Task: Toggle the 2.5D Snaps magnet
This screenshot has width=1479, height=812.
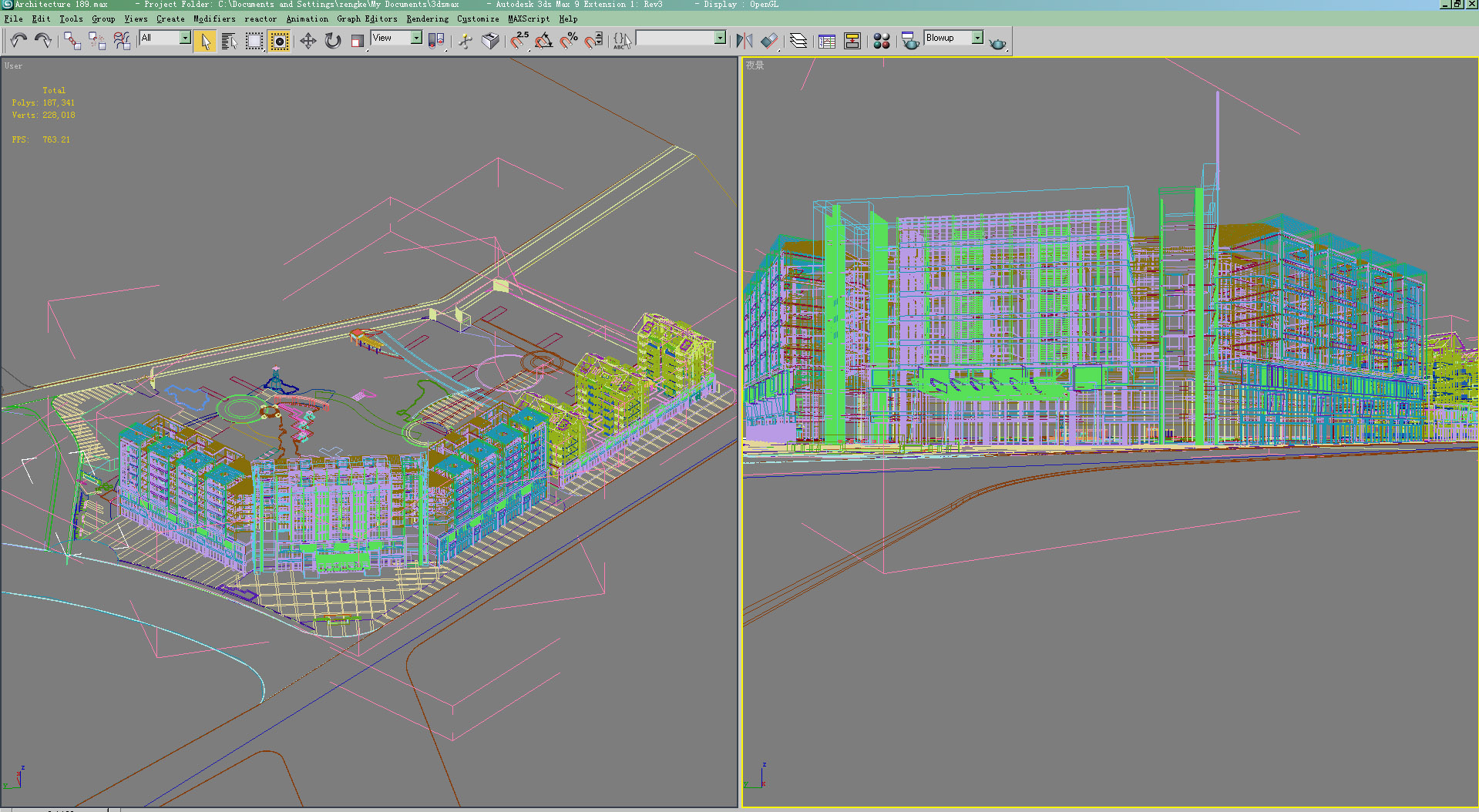Action: pos(519,41)
